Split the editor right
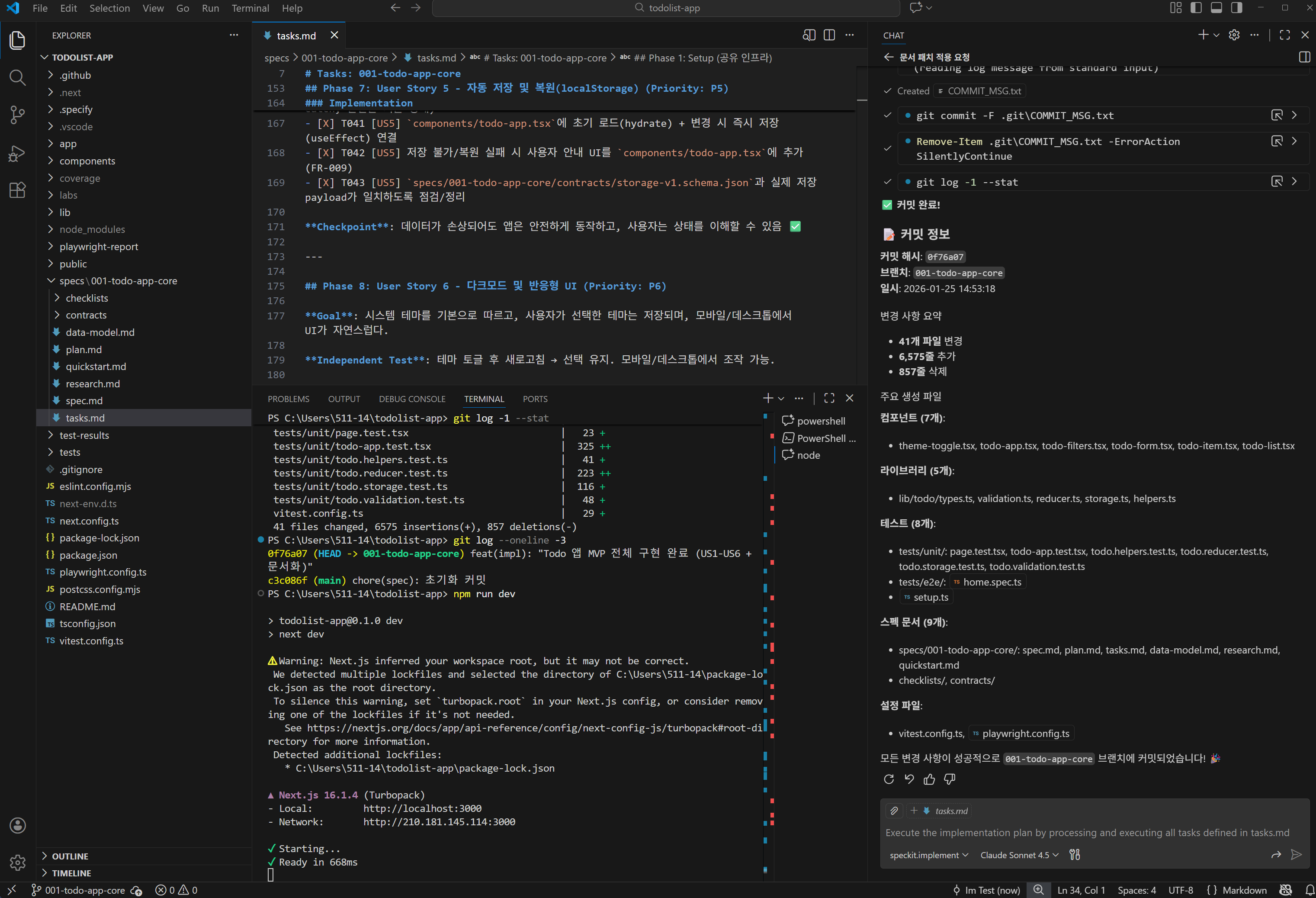 [x=829, y=35]
